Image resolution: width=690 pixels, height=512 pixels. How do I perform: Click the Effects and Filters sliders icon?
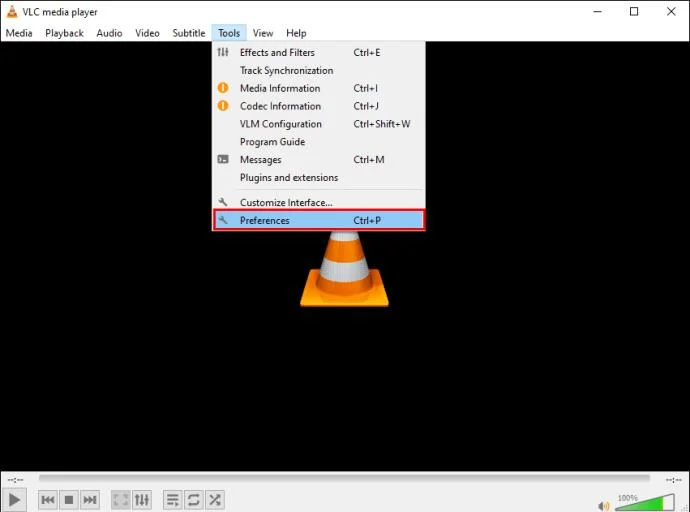coord(223,52)
